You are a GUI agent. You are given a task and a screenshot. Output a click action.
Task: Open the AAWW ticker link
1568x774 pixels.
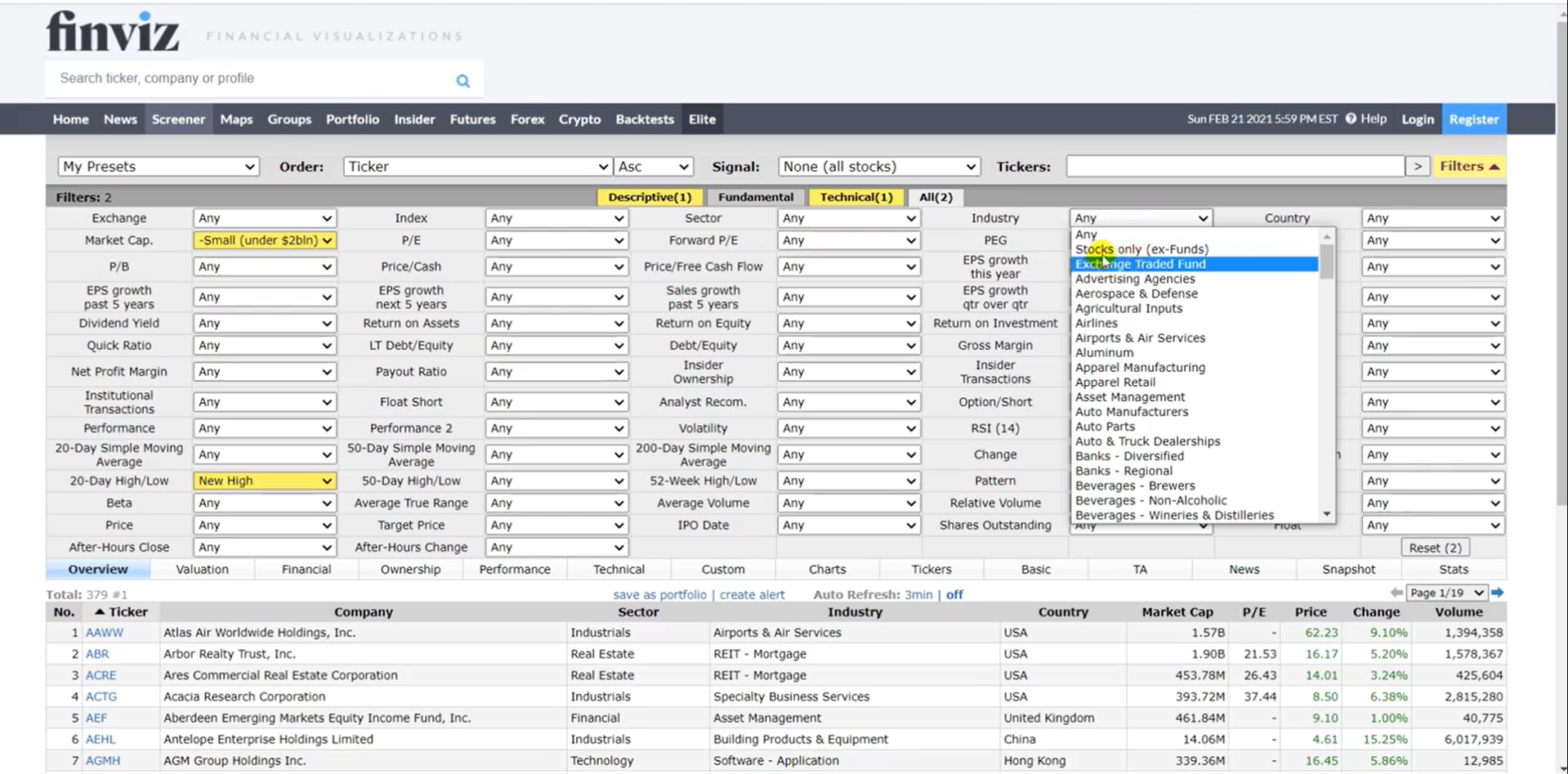[105, 633]
